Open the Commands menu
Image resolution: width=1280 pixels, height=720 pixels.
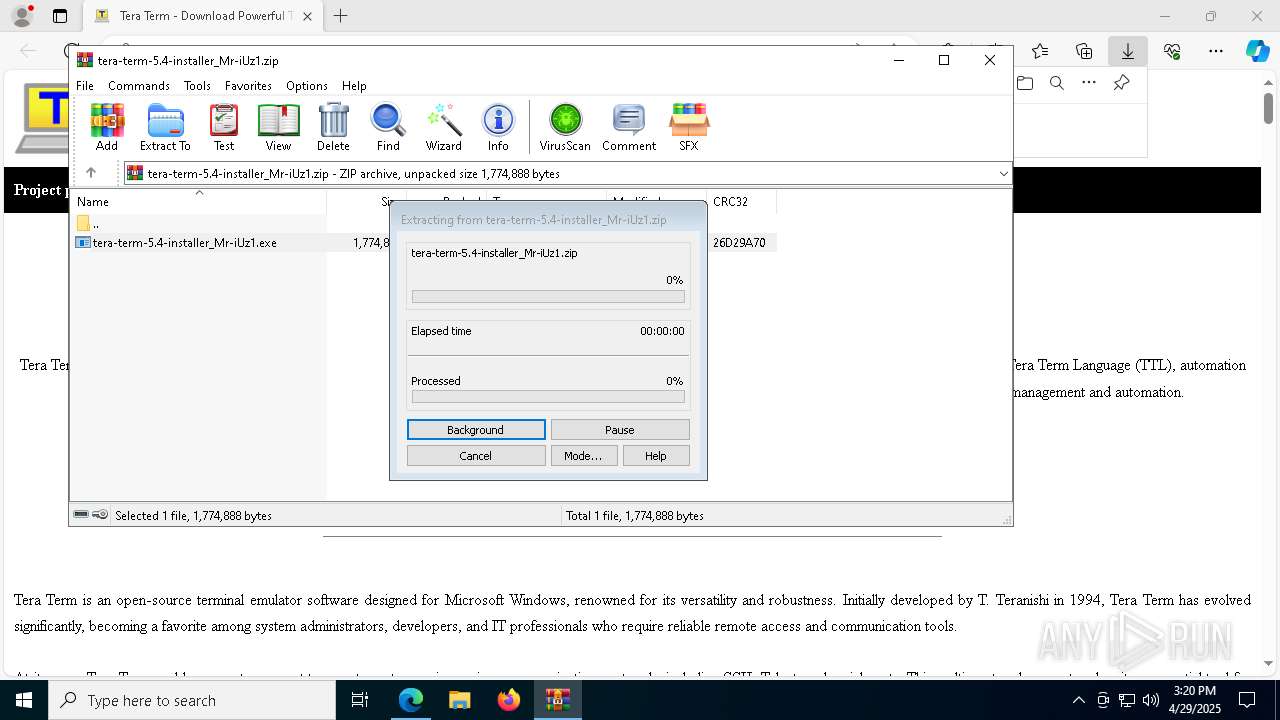[139, 86]
